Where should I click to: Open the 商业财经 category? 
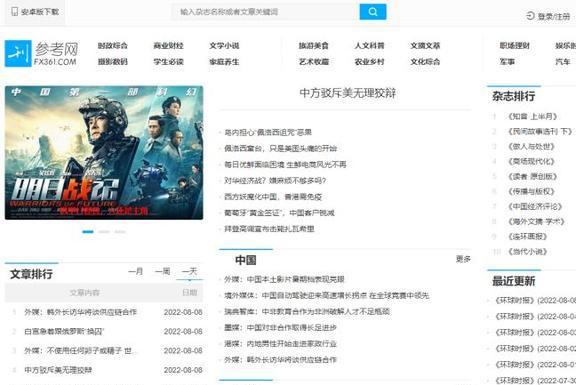[168, 46]
